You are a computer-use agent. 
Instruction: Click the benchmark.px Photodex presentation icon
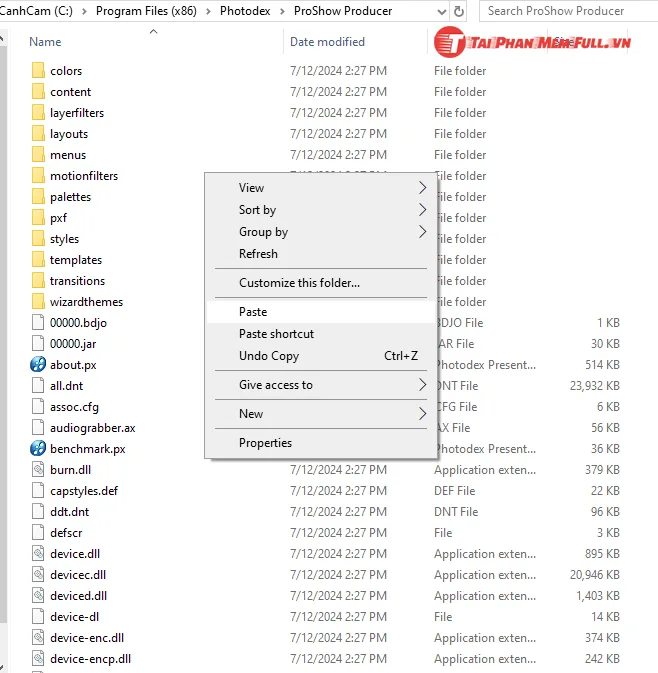(38, 449)
